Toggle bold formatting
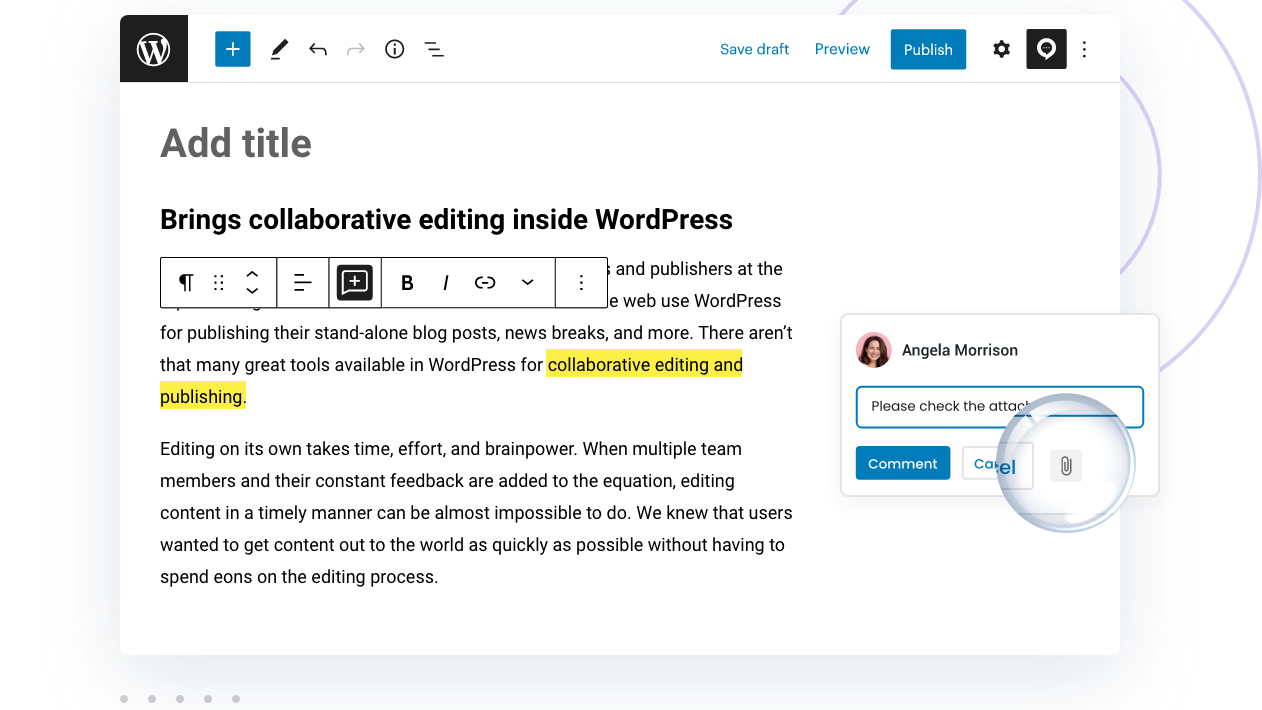 pos(407,283)
